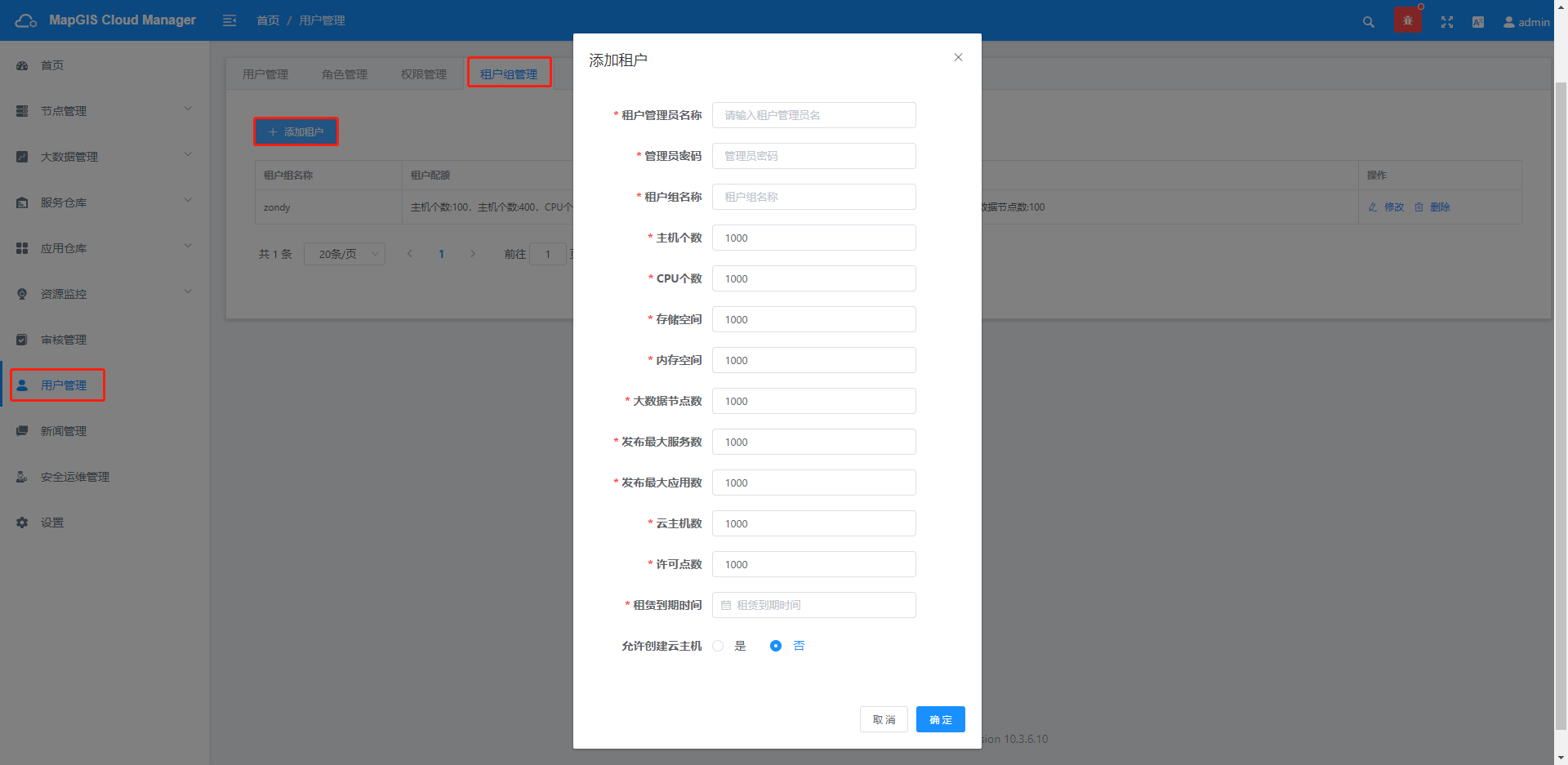The height and width of the screenshot is (765, 1568).
Task: Click the 审核管理 sidebar icon
Action: pyautogui.click(x=22, y=340)
